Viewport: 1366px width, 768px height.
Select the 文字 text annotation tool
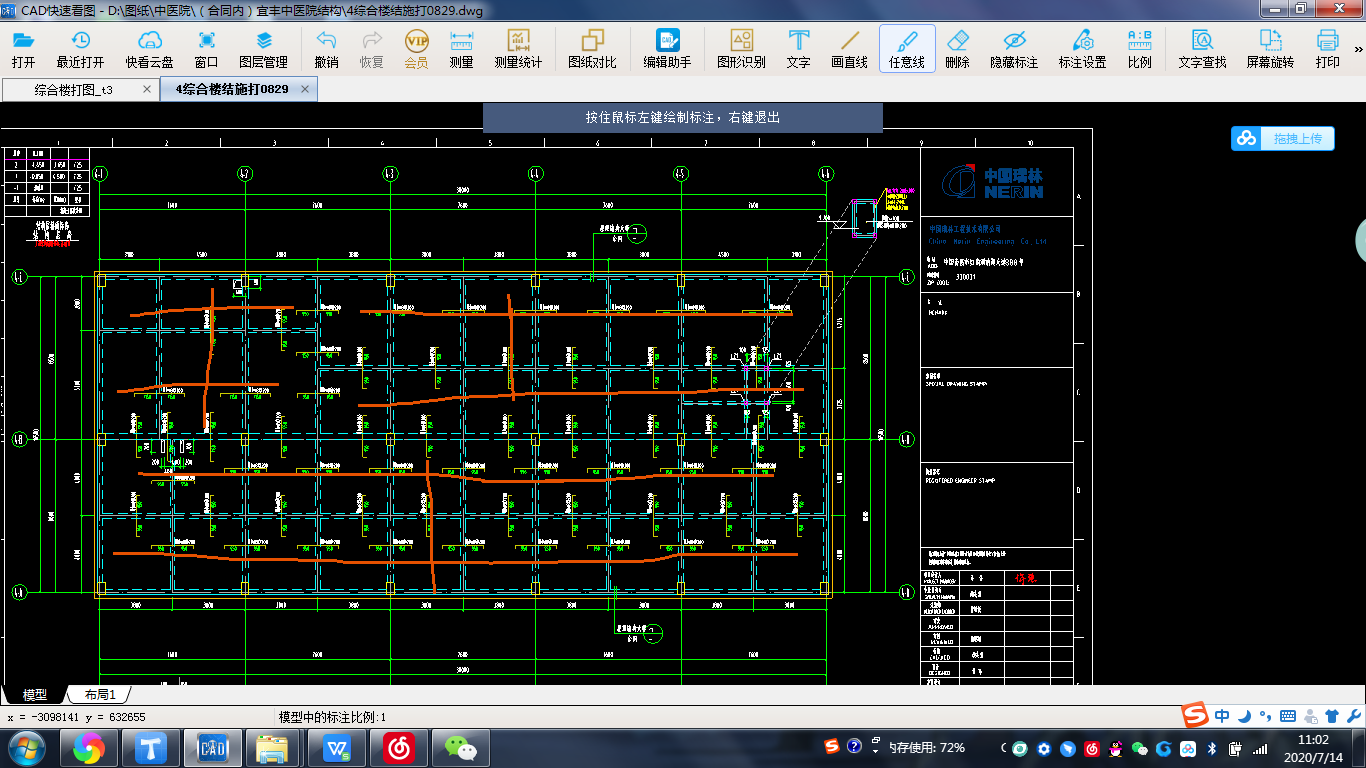pyautogui.click(x=798, y=49)
